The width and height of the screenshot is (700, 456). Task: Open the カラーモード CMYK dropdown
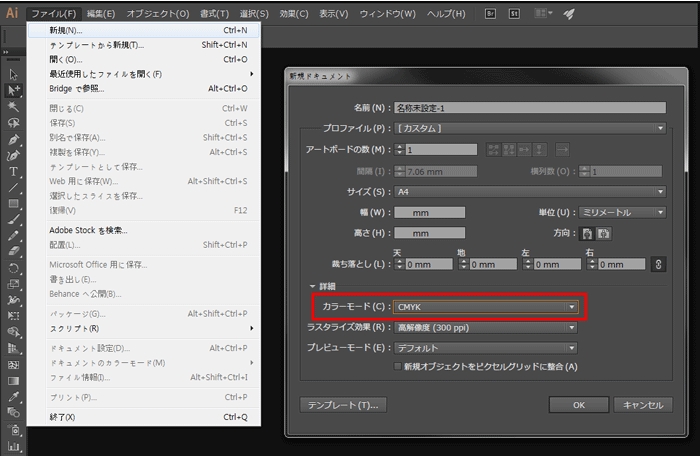(485, 307)
